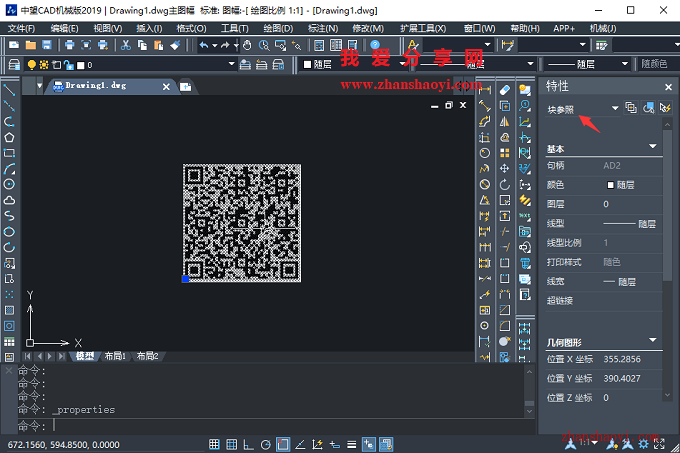Close the 特性 properties panel
680x453 pixels.
tap(668, 87)
